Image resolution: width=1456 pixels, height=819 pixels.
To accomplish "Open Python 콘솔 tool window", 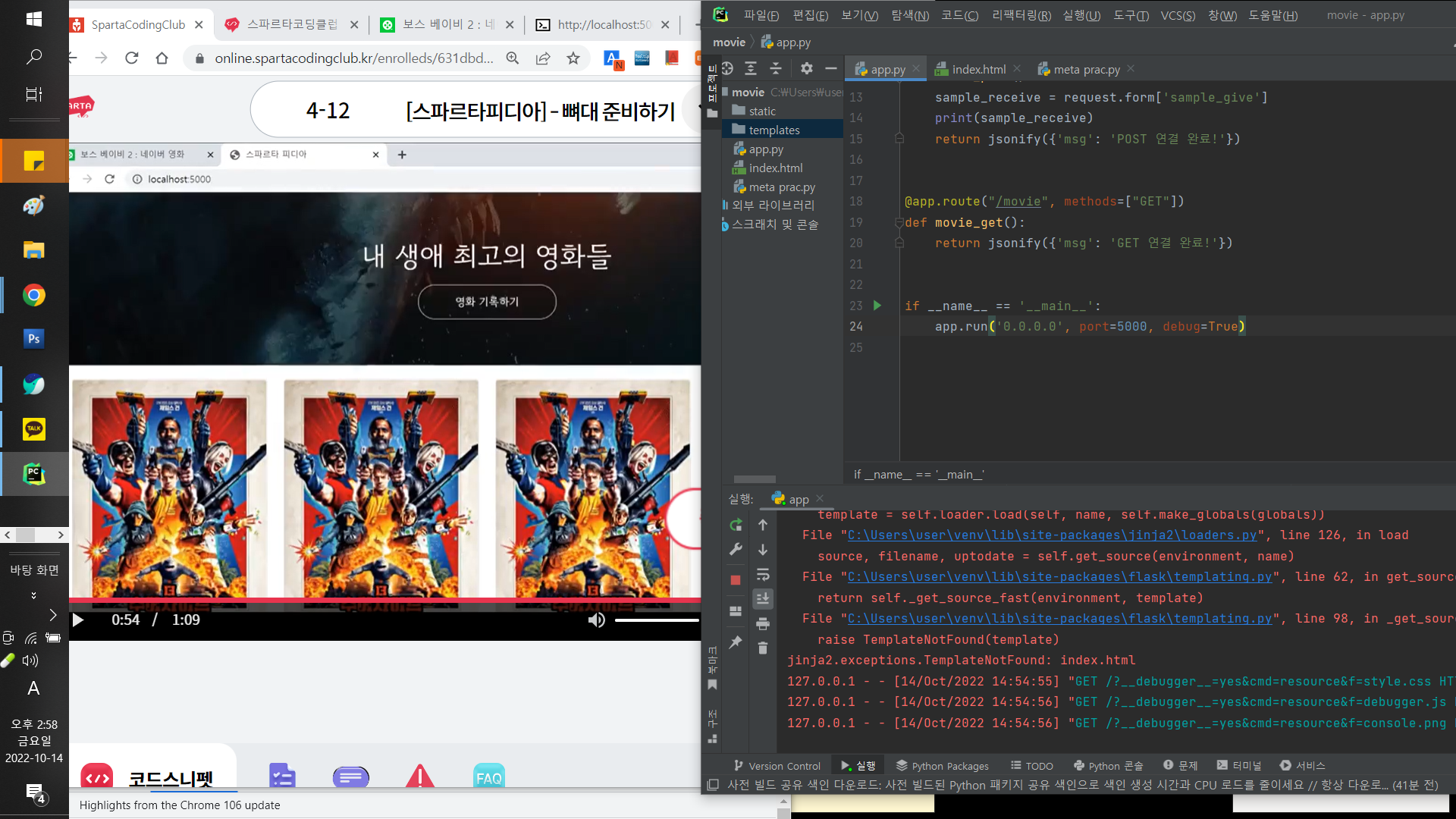I will tap(1109, 766).
